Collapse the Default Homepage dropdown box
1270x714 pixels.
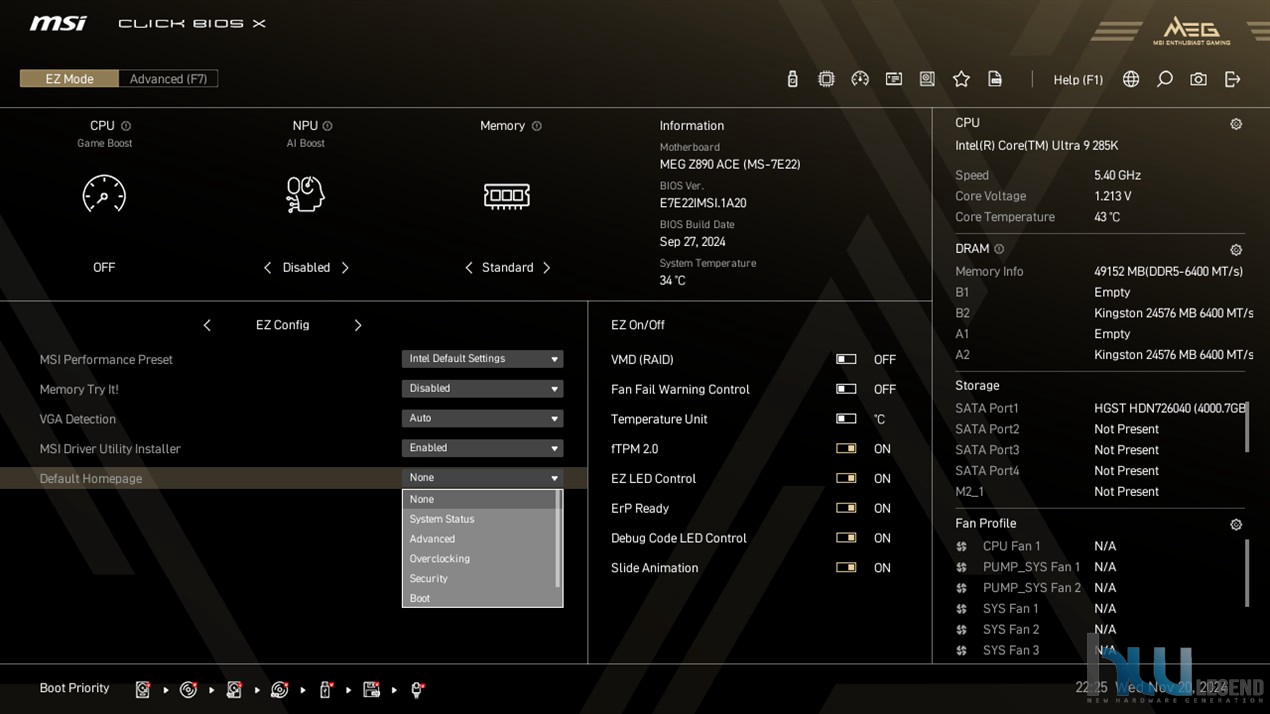(482, 478)
